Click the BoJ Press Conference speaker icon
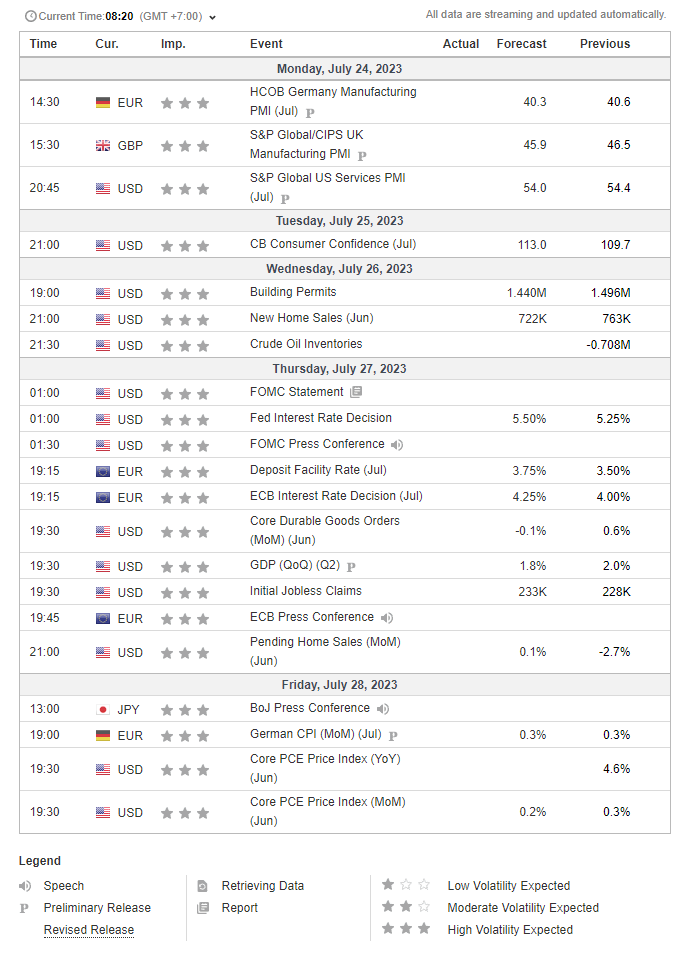 tap(383, 709)
